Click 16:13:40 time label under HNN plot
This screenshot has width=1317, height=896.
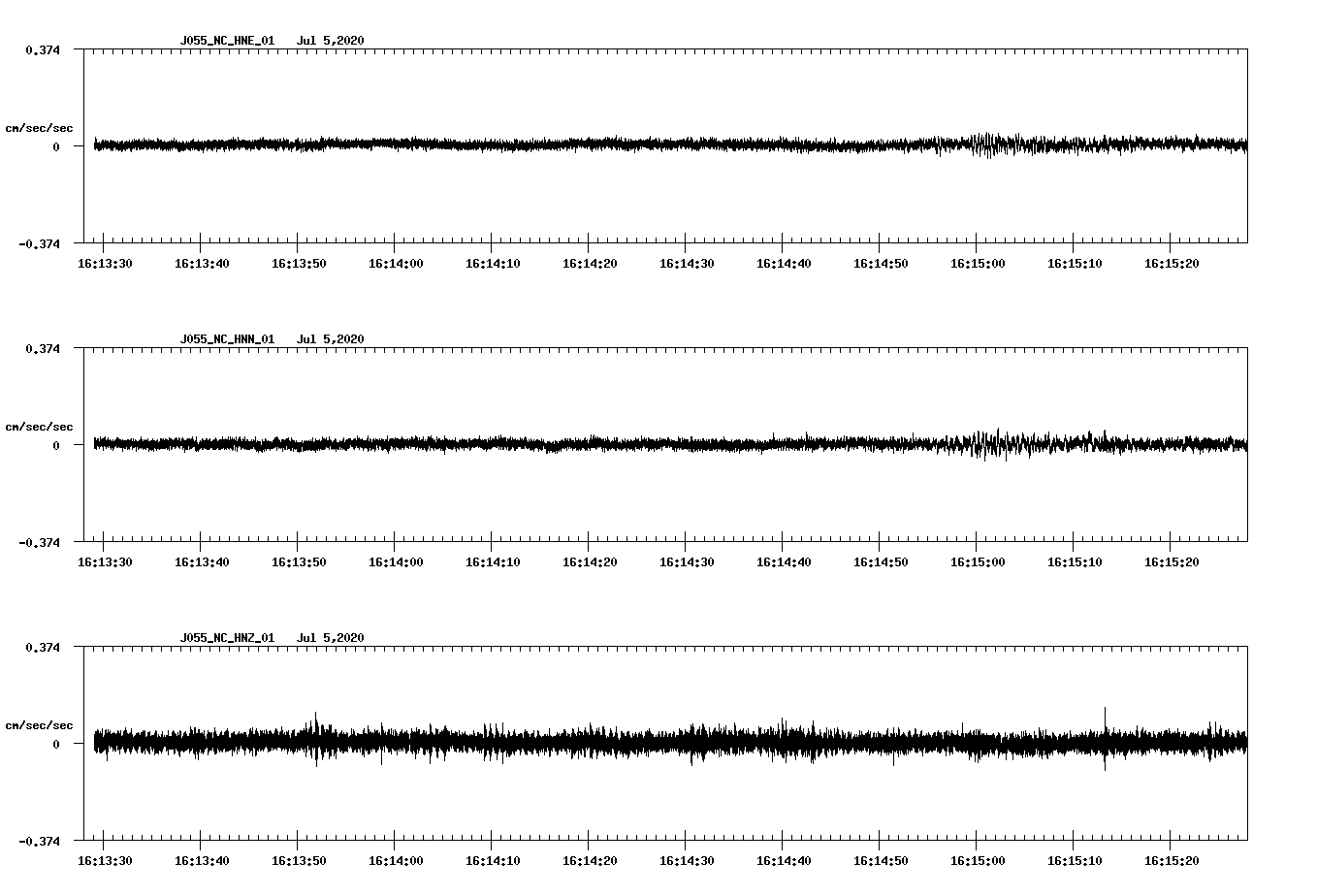(202, 562)
